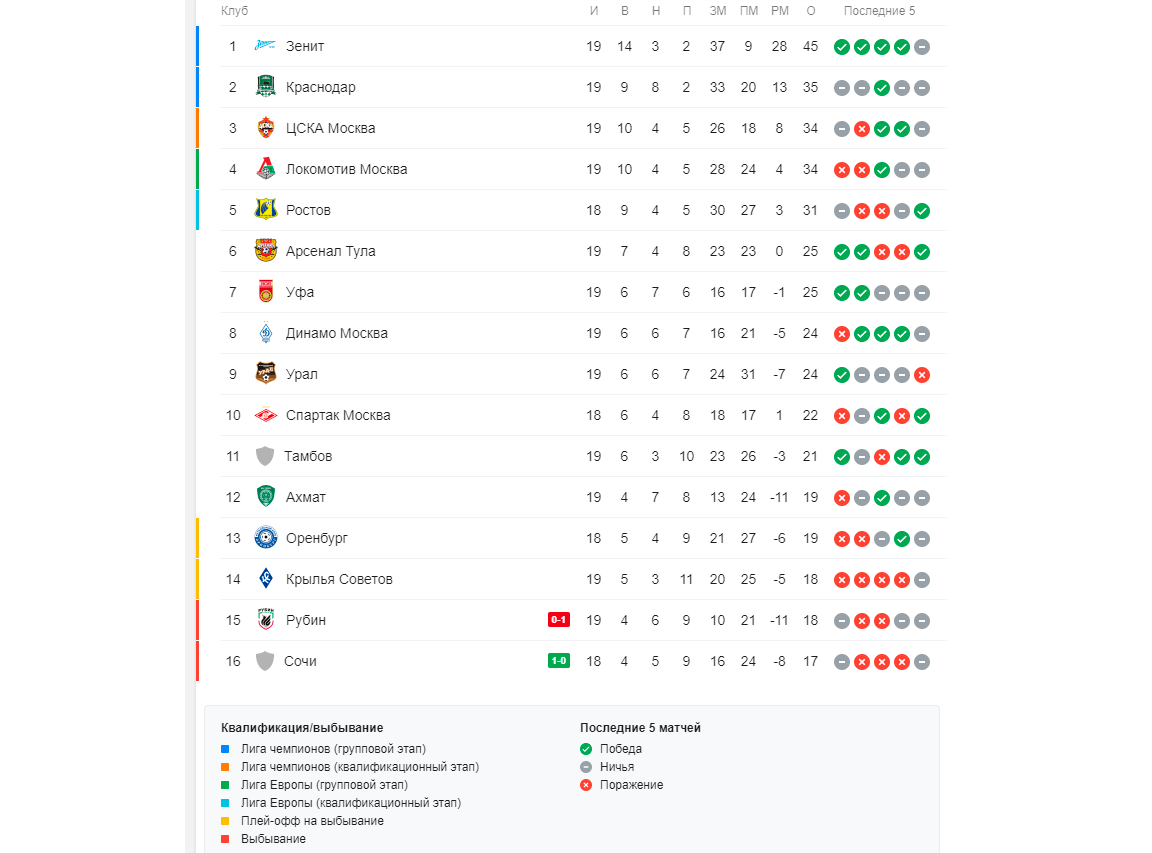Click the ЦСКА Москва club emblem
The height and width of the screenshot is (853, 1152).
(x=265, y=128)
